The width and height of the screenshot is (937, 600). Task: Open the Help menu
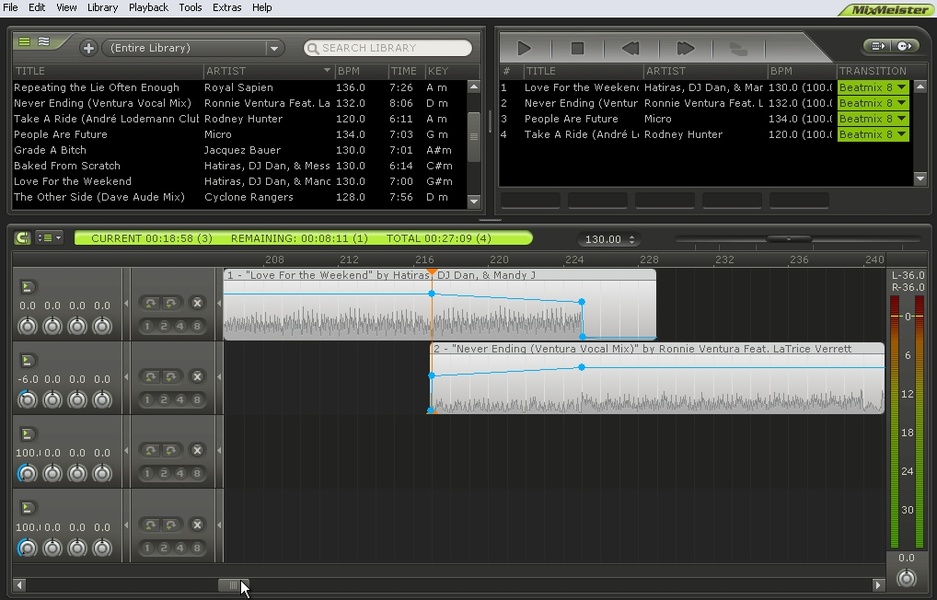[x=262, y=7]
